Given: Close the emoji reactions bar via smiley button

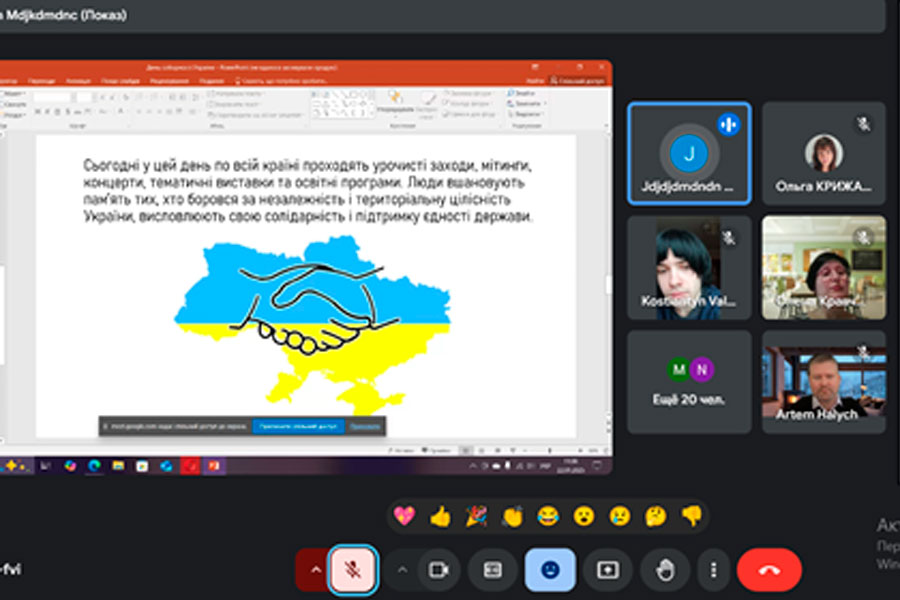Looking at the screenshot, I should (550, 570).
